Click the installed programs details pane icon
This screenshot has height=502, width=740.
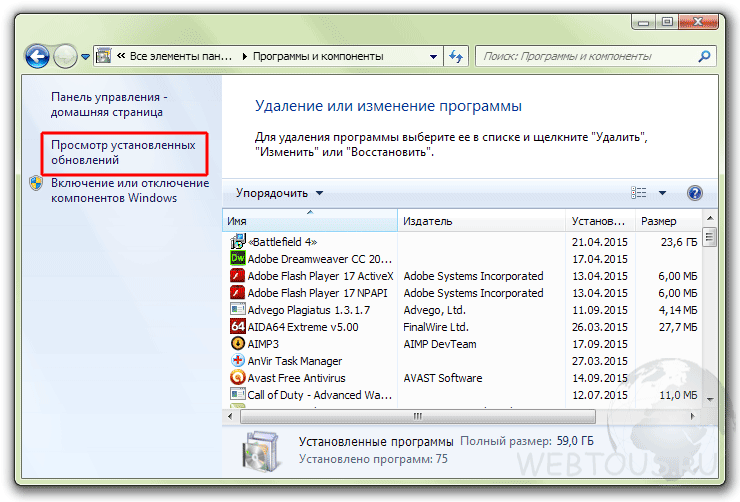(260, 451)
